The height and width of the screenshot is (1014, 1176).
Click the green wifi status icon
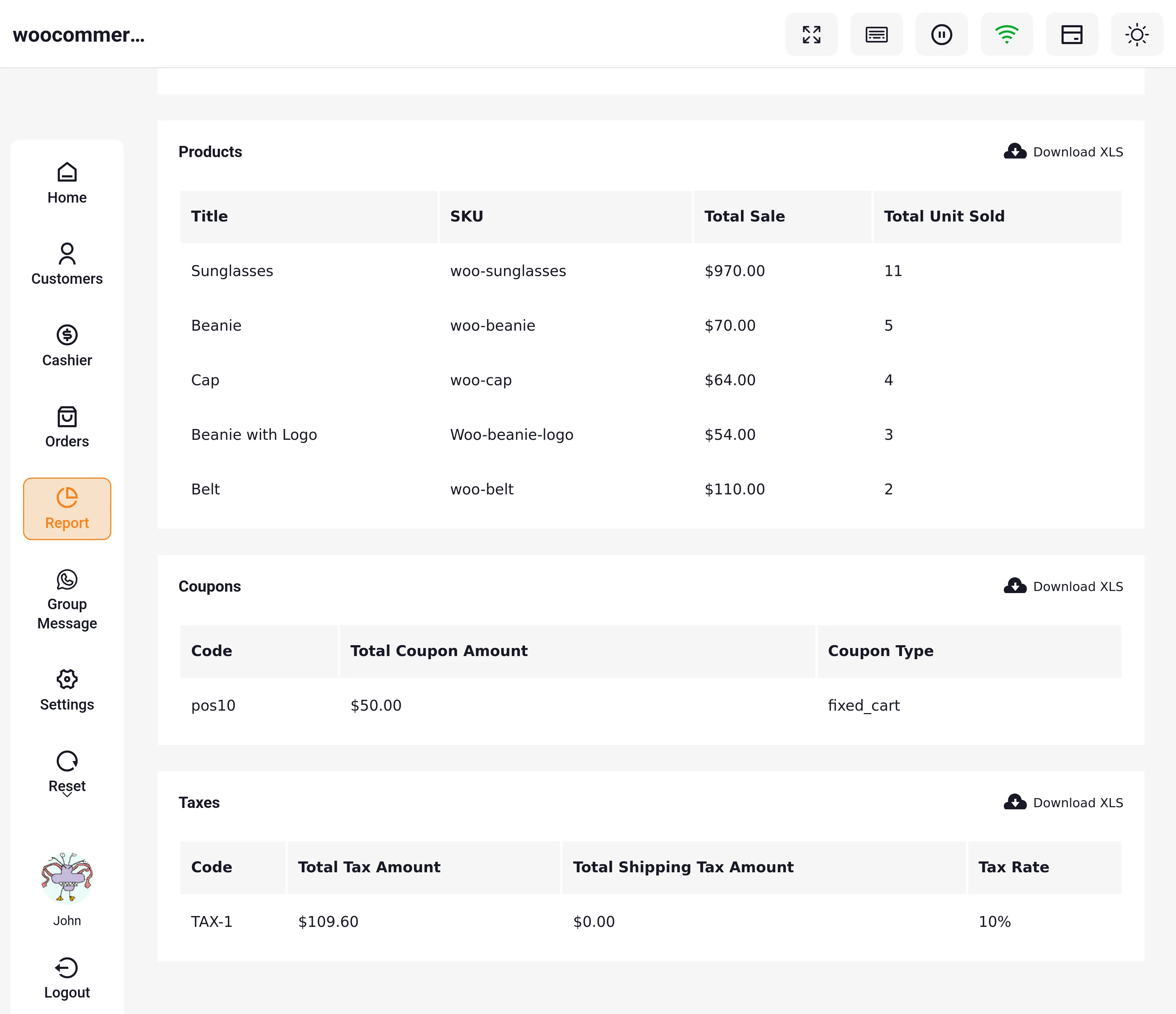1006,35
